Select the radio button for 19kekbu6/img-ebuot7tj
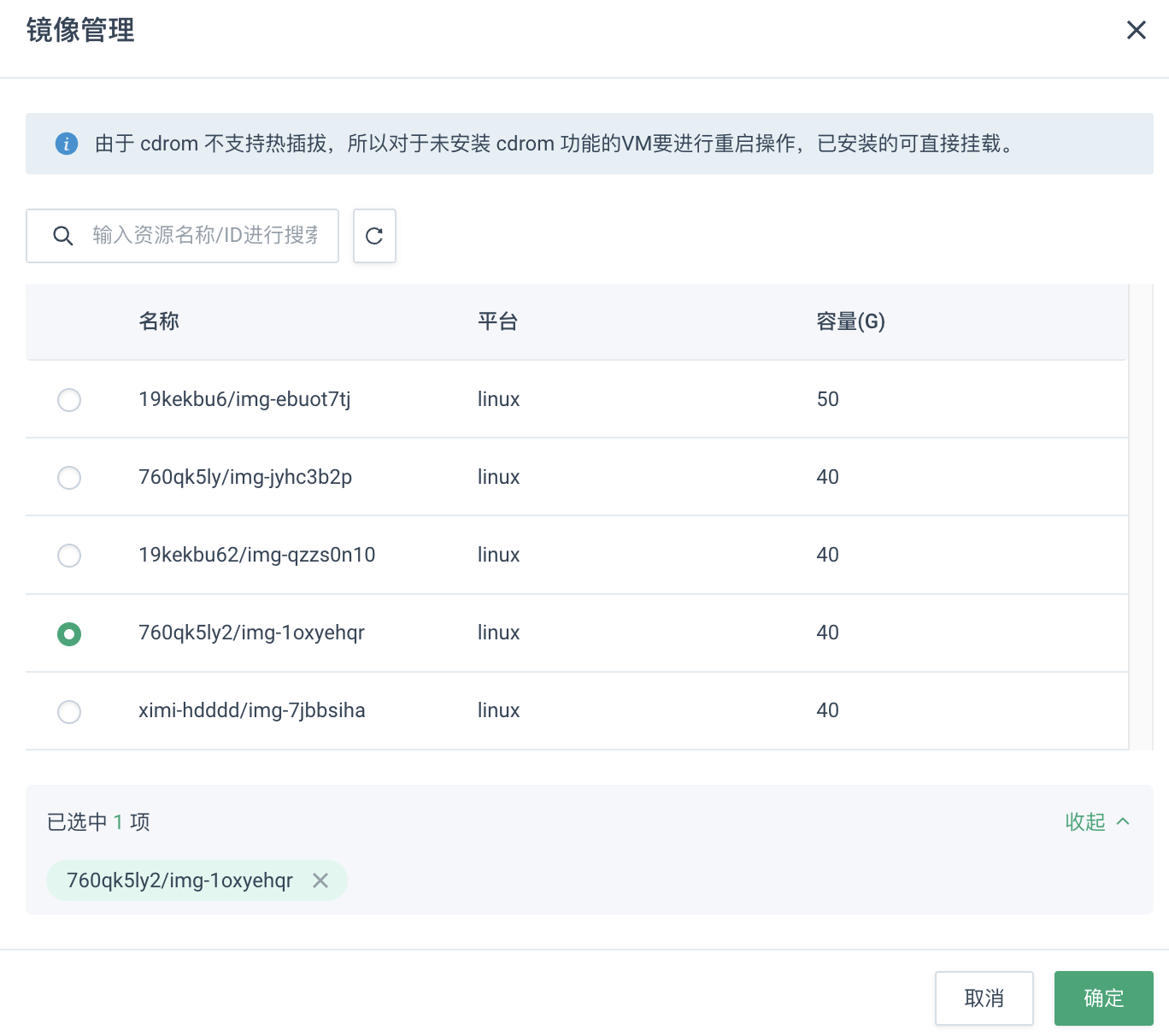The height and width of the screenshot is (1036, 1169). tap(69, 399)
